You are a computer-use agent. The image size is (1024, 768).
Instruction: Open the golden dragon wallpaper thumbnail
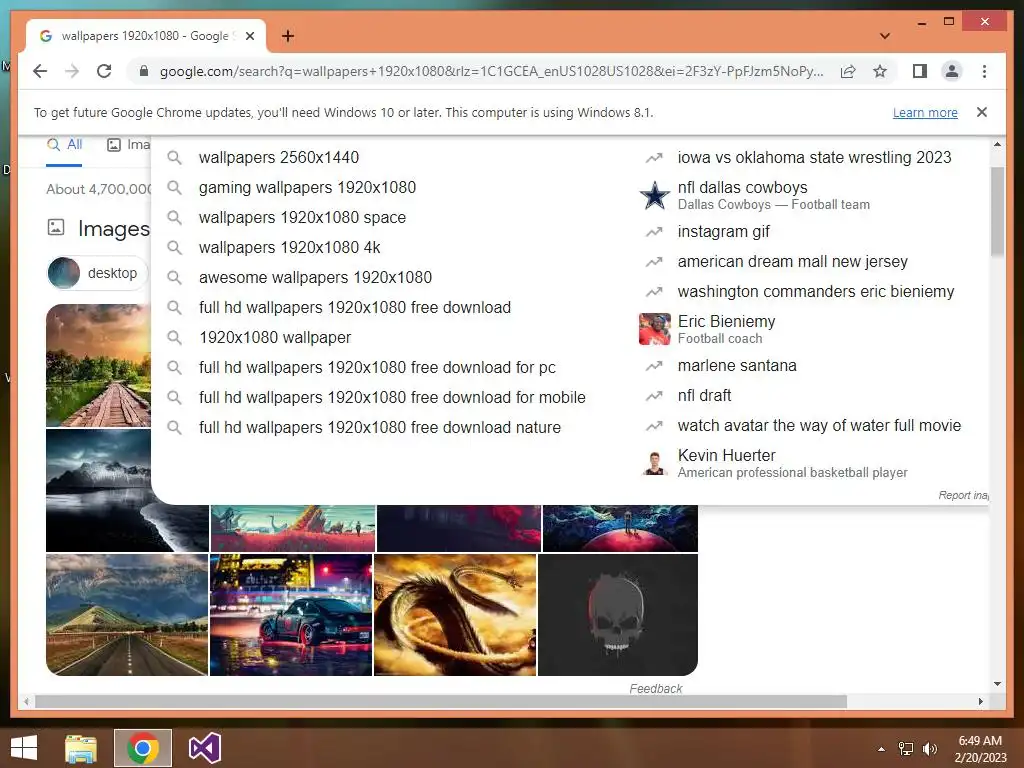coord(455,615)
